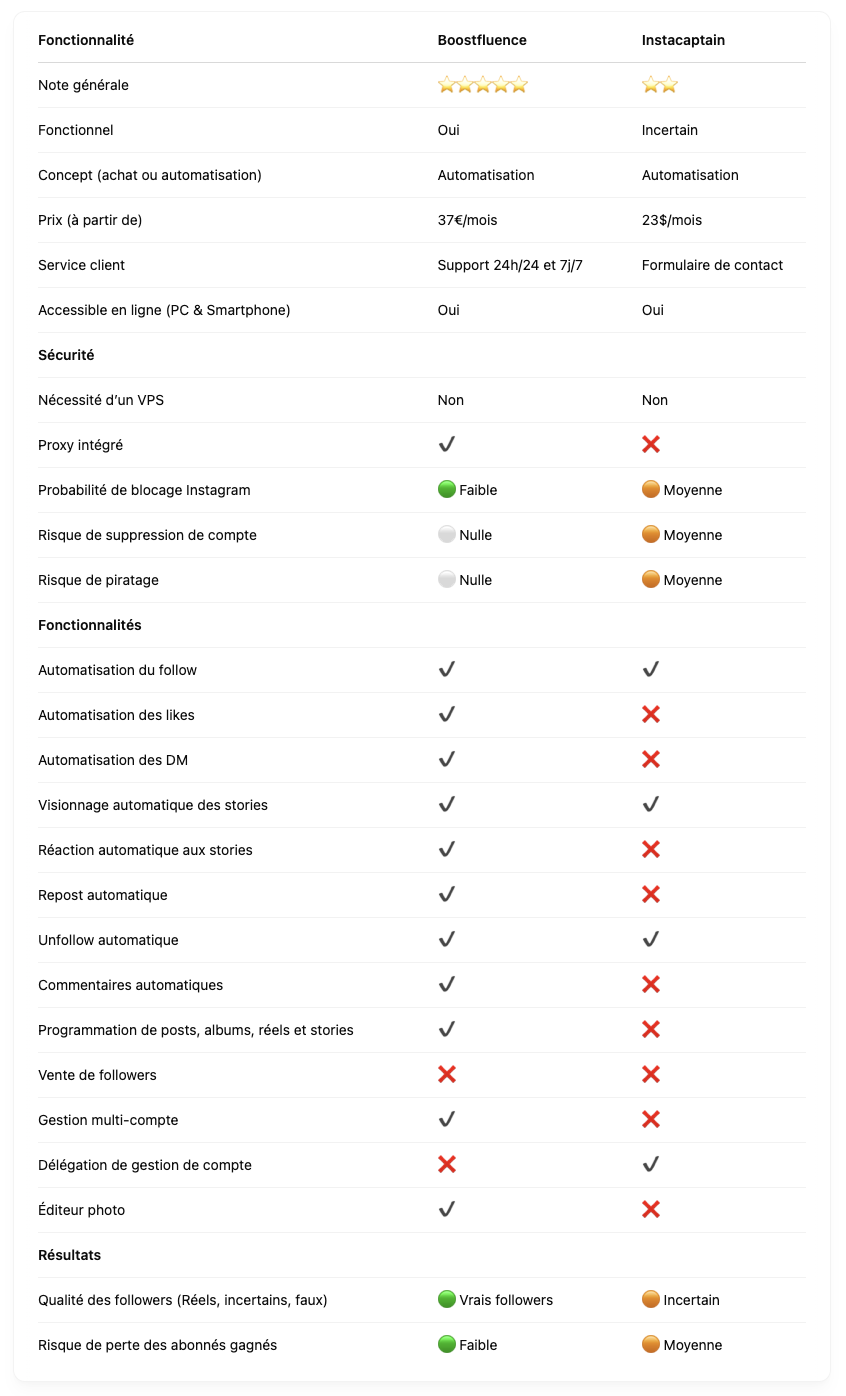Click Instacaptain red cross for Automatisation des DM

651,760
